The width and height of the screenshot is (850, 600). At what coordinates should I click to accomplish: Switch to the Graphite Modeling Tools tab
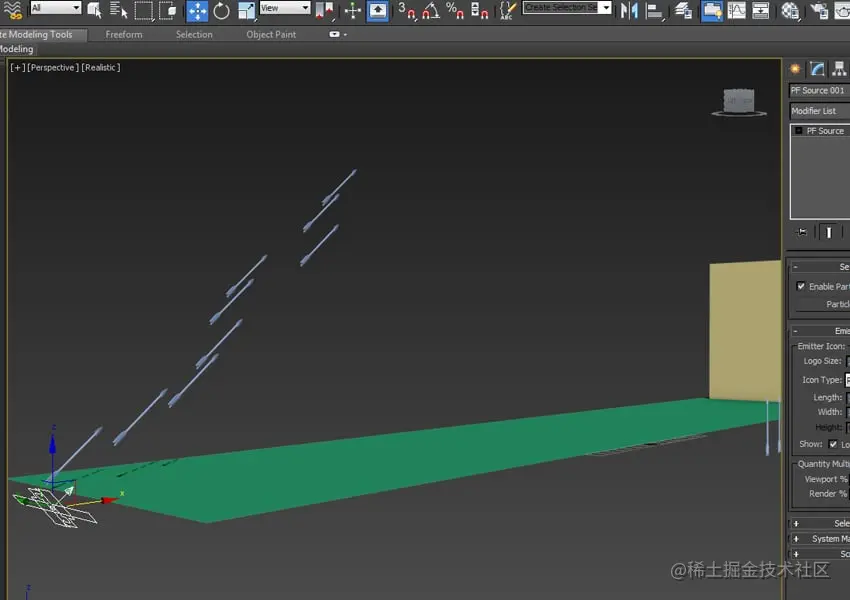coord(41,34)
